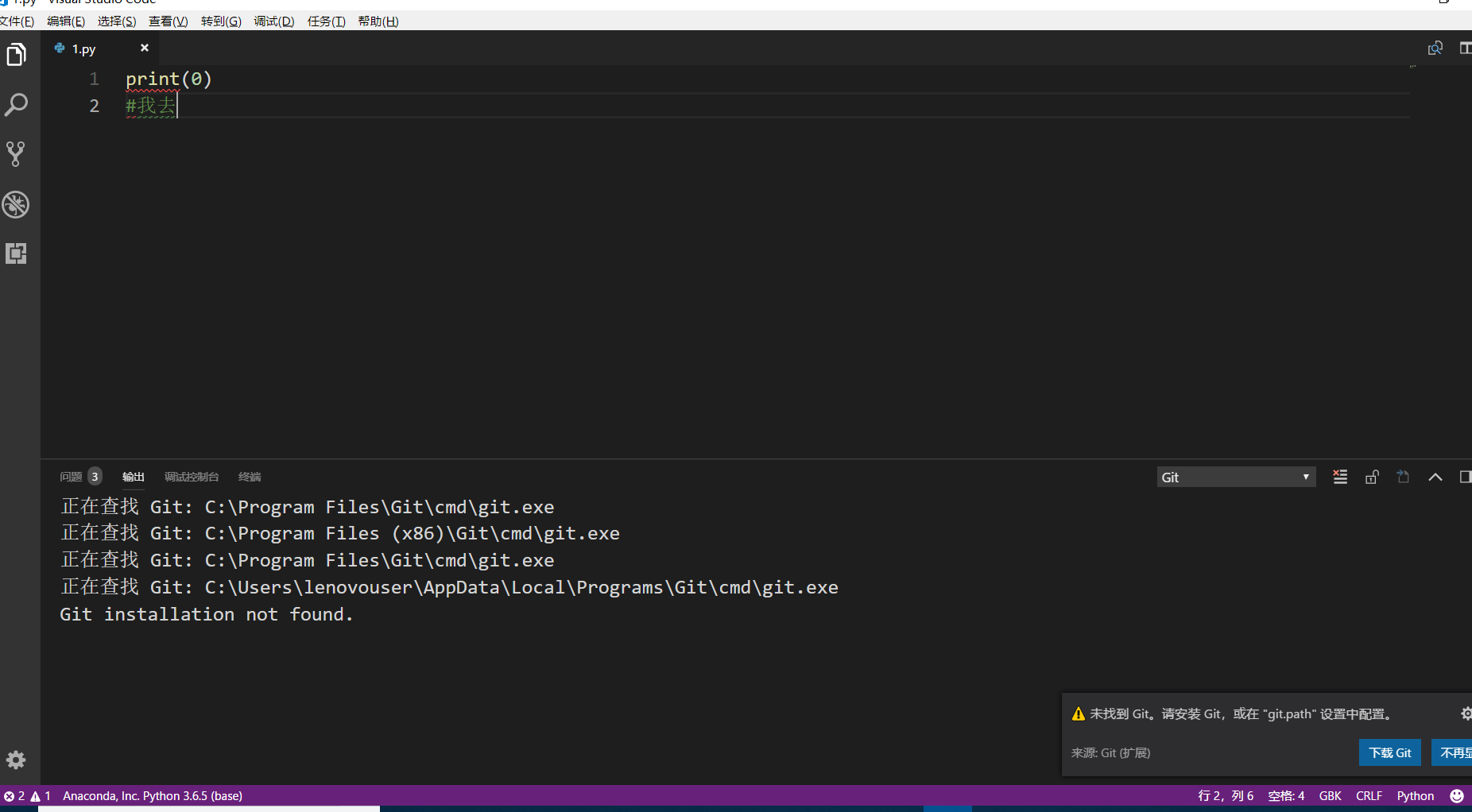Select Anaconda Python 3.6.5 interpreter status

click(x=153, y=796)
